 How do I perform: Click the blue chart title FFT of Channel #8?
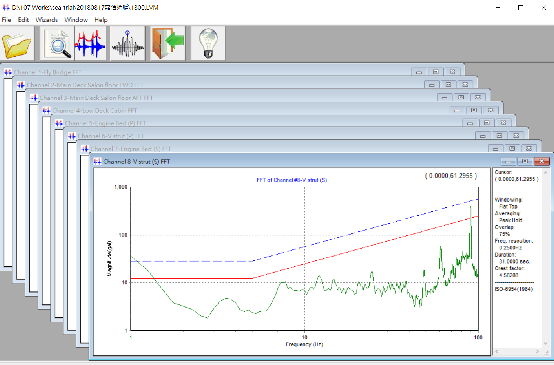point(291,180)
